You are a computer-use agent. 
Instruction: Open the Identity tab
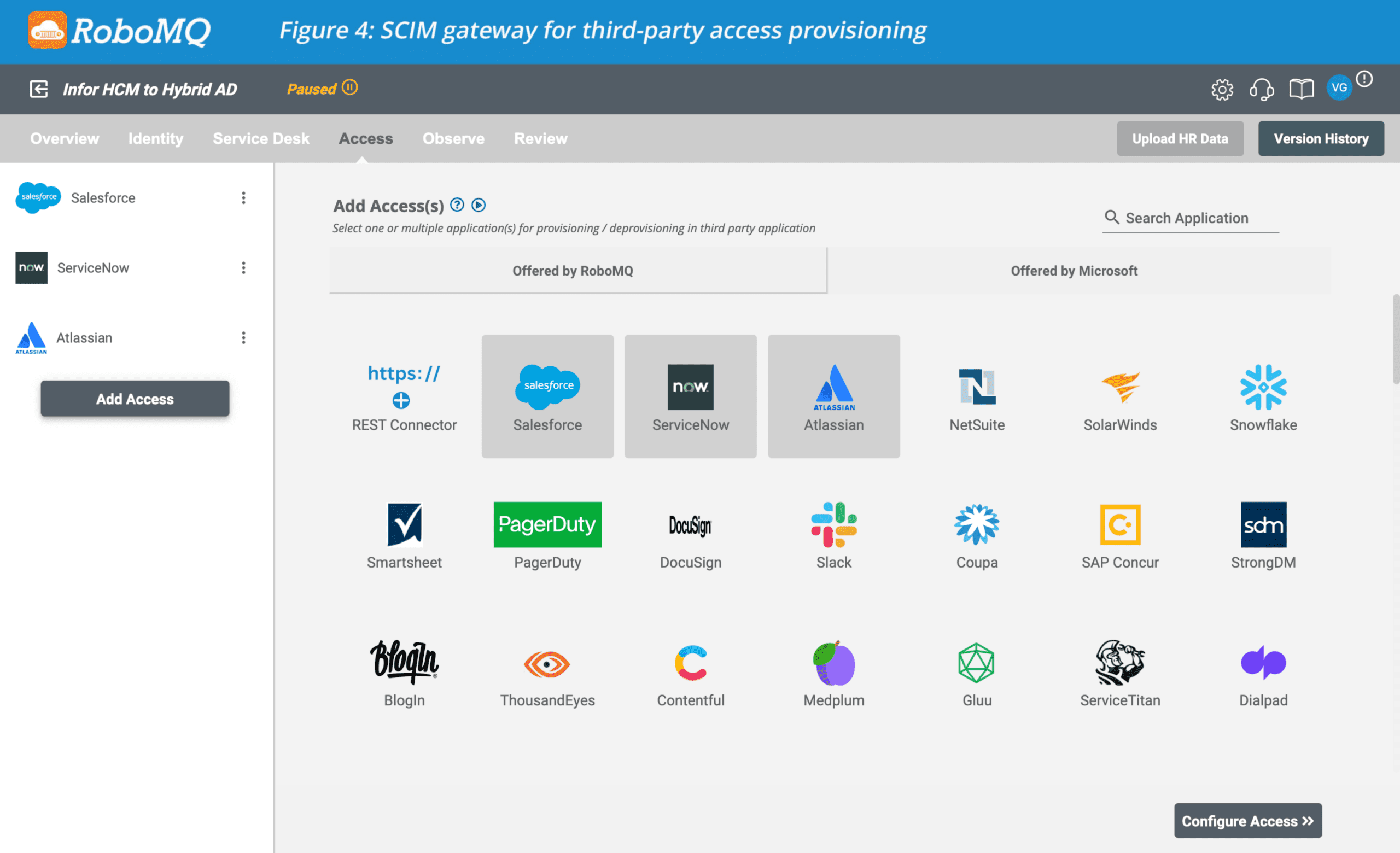(155, 138)
